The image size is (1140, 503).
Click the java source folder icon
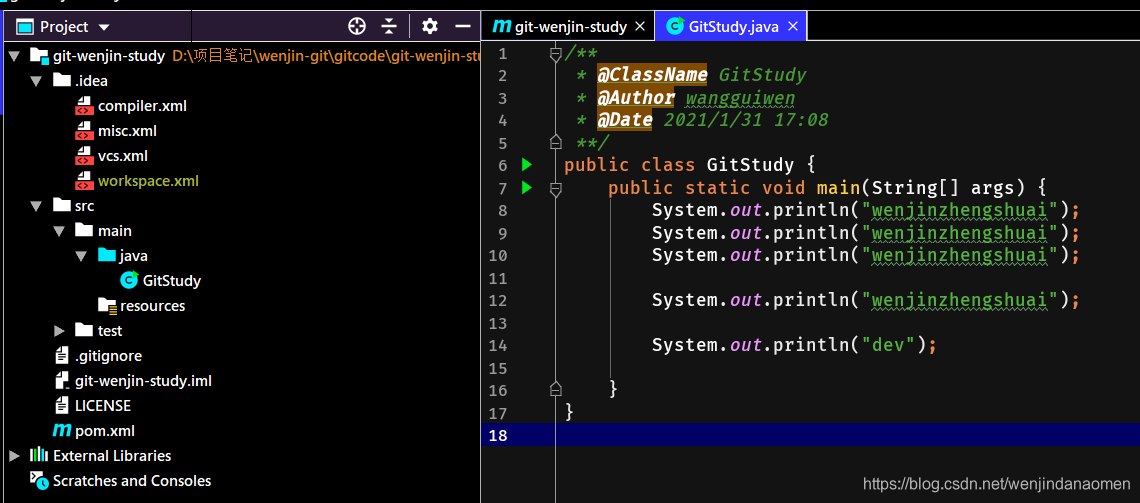[x=107, y=255]
